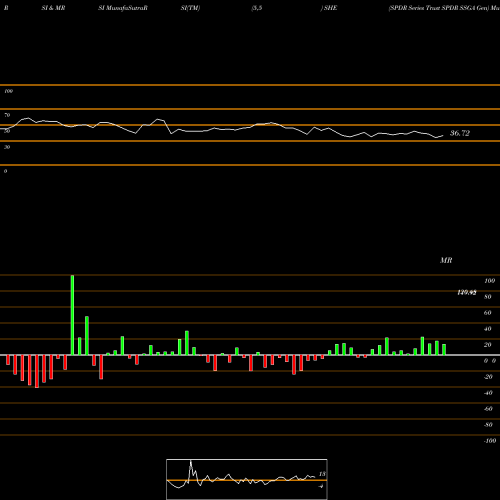Click the MR axis label -60
The width and height of the screenshot is (500, 500).
[488, 409]
